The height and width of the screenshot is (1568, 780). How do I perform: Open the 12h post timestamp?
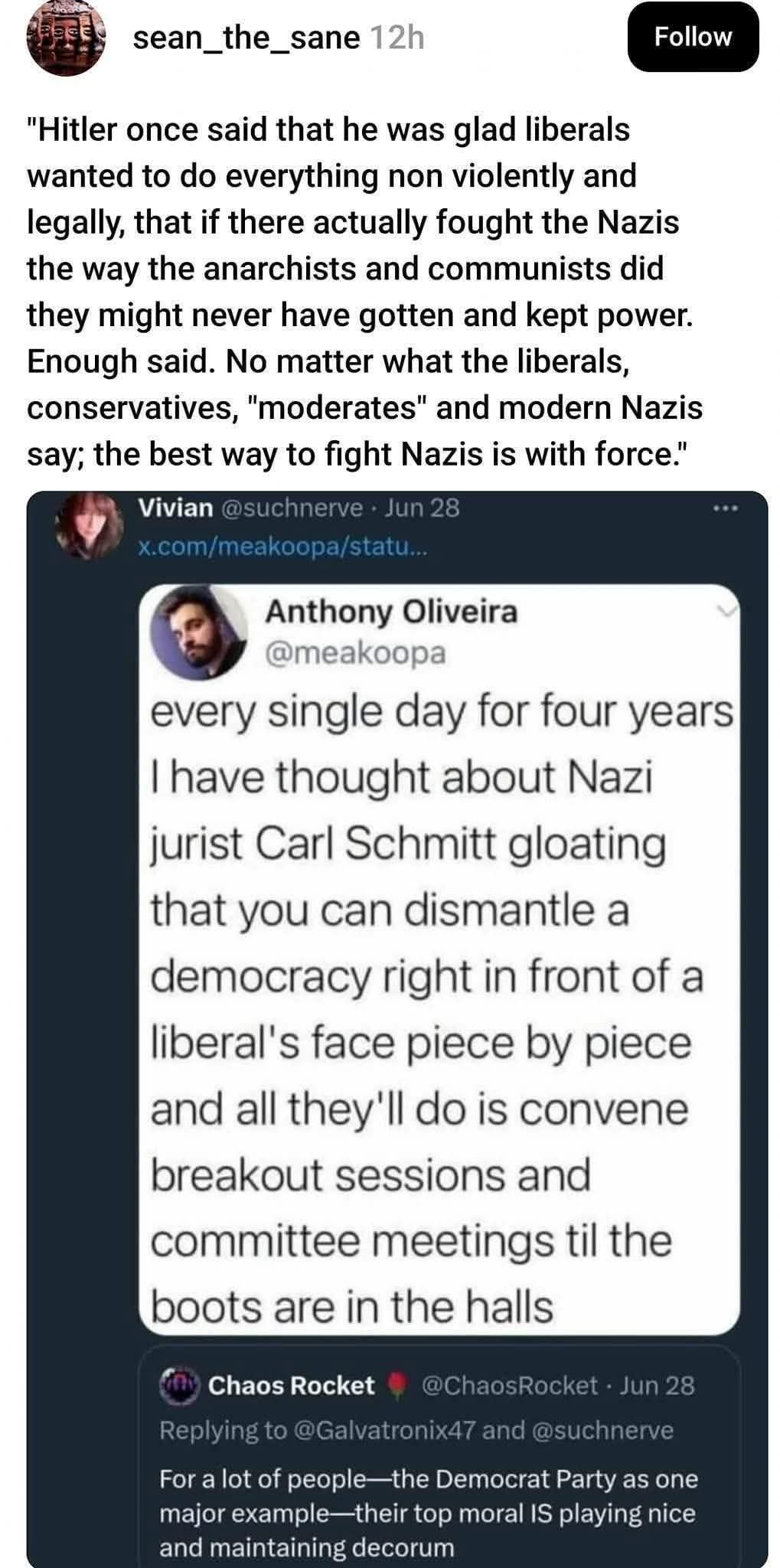397,38
